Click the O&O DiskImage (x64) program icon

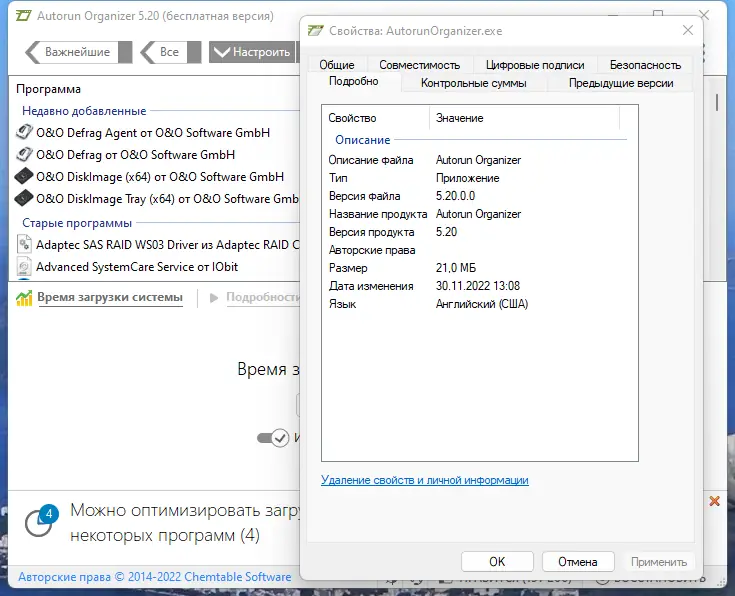(x=24, y=176)
